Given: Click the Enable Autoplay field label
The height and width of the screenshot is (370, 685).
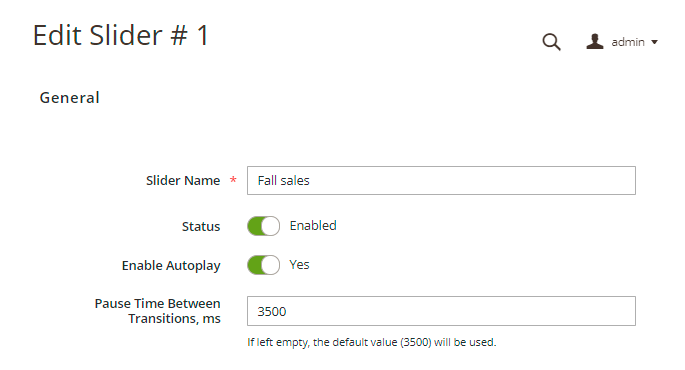Looking at the screenshot, I should coord(171,266).
